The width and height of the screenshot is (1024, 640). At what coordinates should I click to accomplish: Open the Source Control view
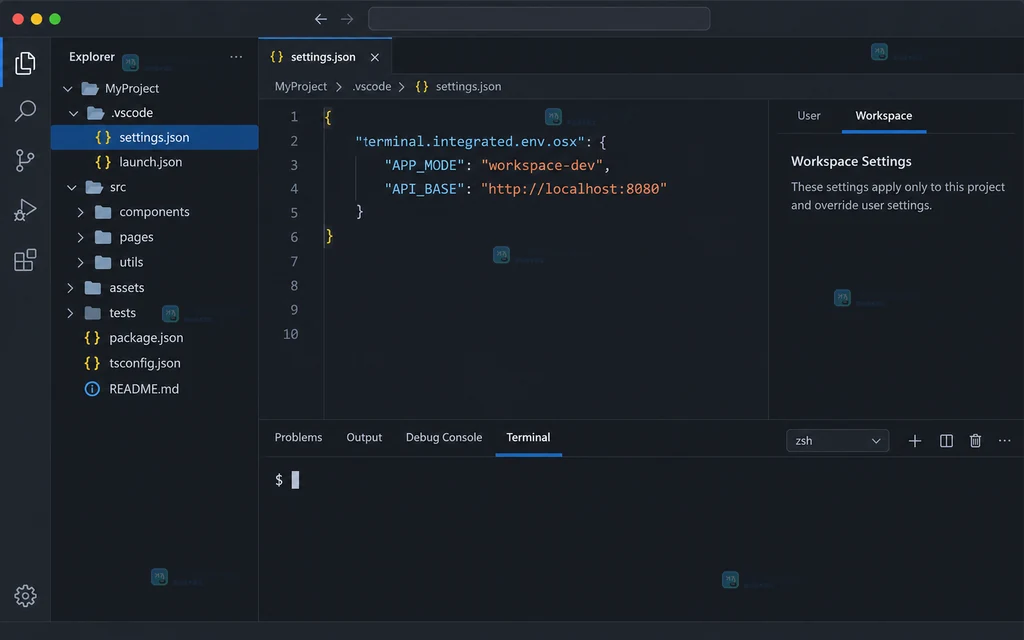point(25,160)
